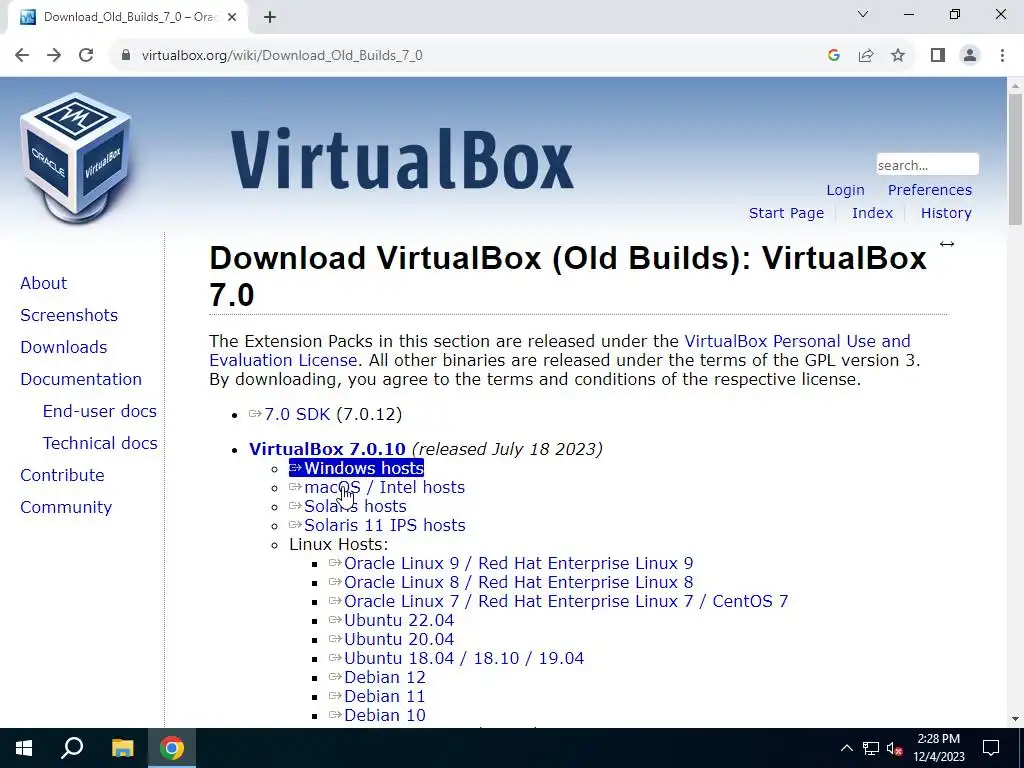The height and width of the screenshot is (768, 1024).
Task: Click Chrome icon on taskbar
Action: pos(172,748)
